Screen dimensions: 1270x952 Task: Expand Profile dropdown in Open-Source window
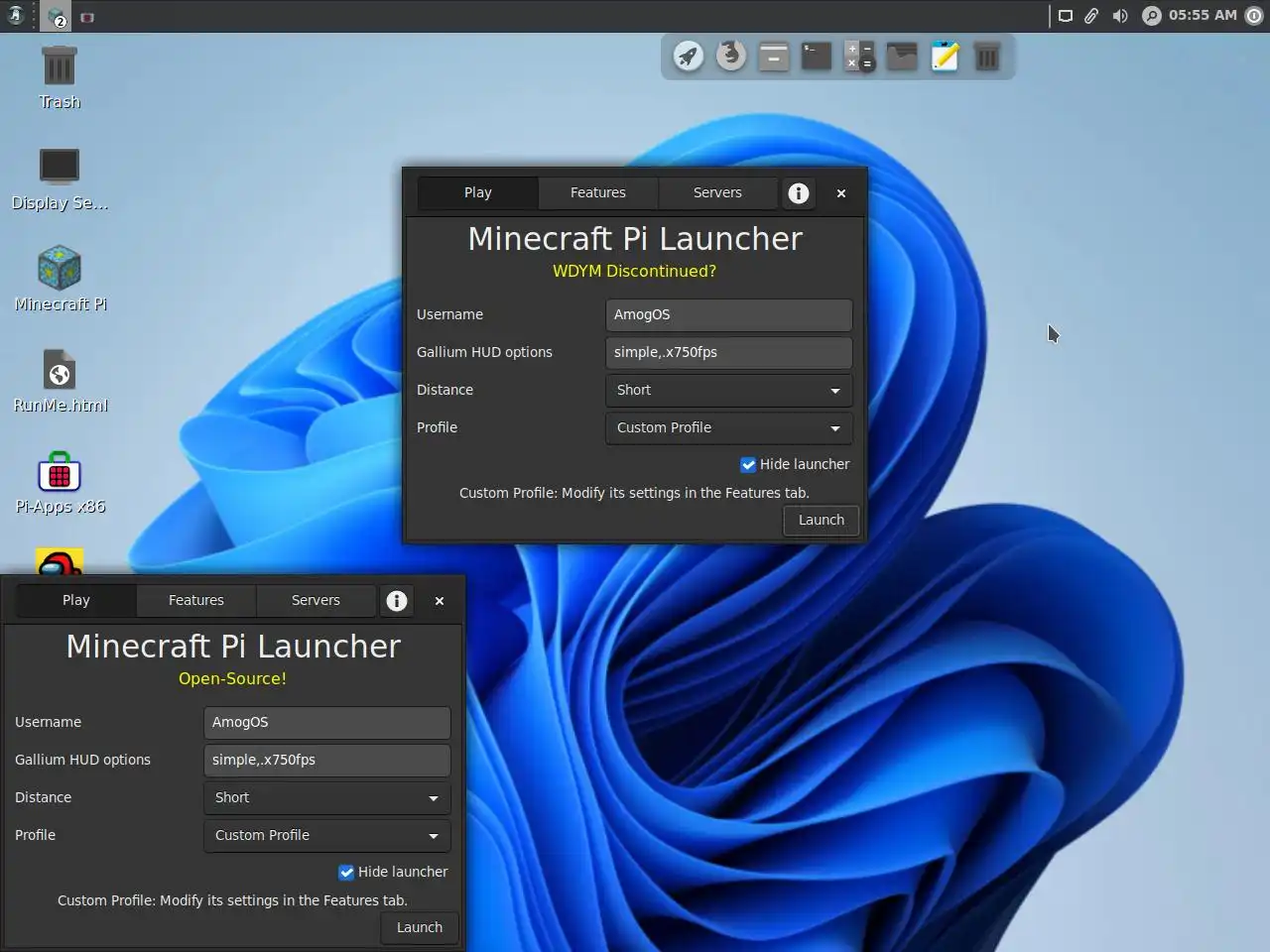tap(326, 836)
